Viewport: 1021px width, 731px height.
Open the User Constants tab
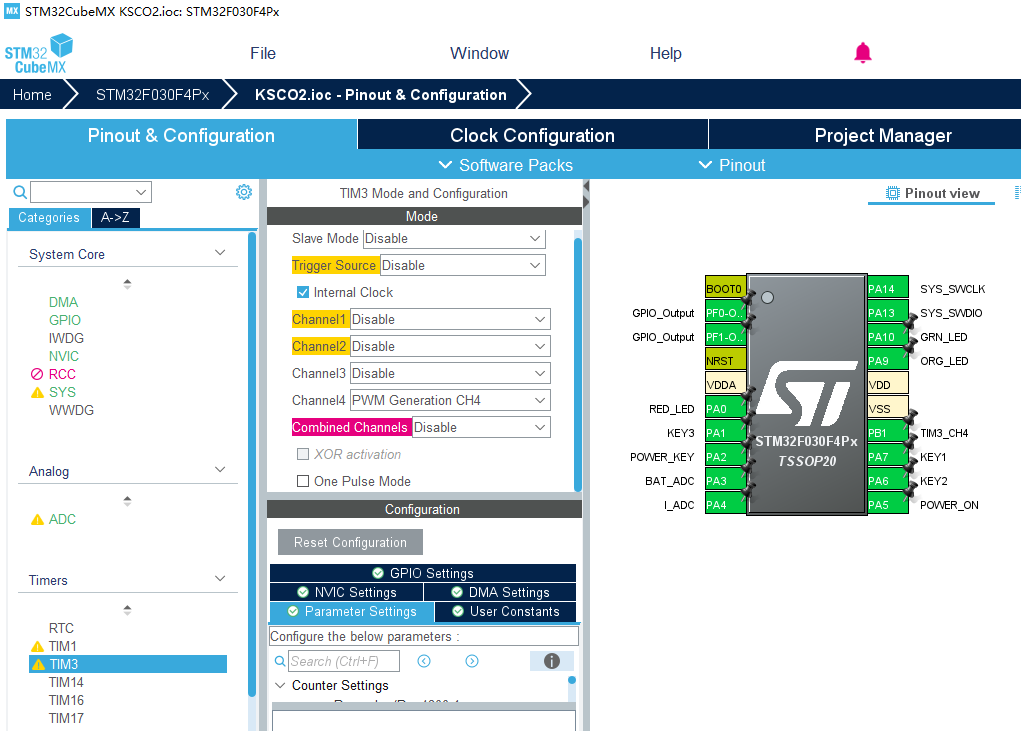(505, 611)
